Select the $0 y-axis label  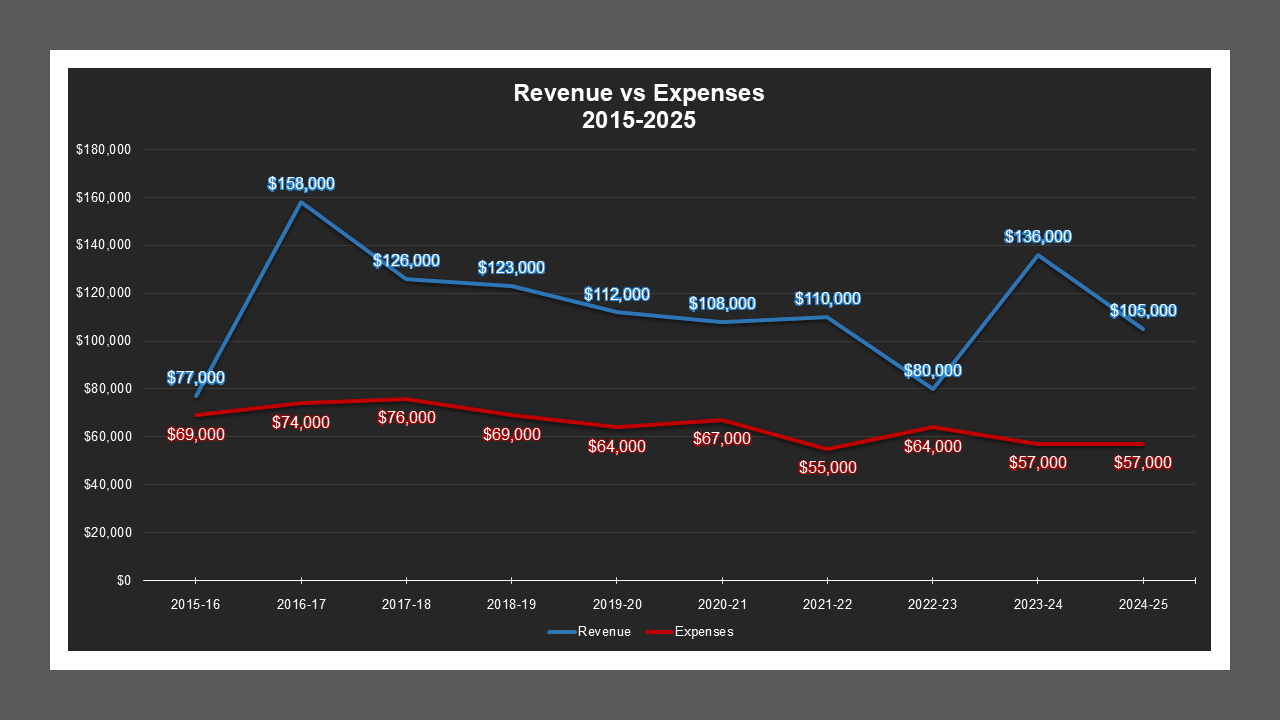124,579
